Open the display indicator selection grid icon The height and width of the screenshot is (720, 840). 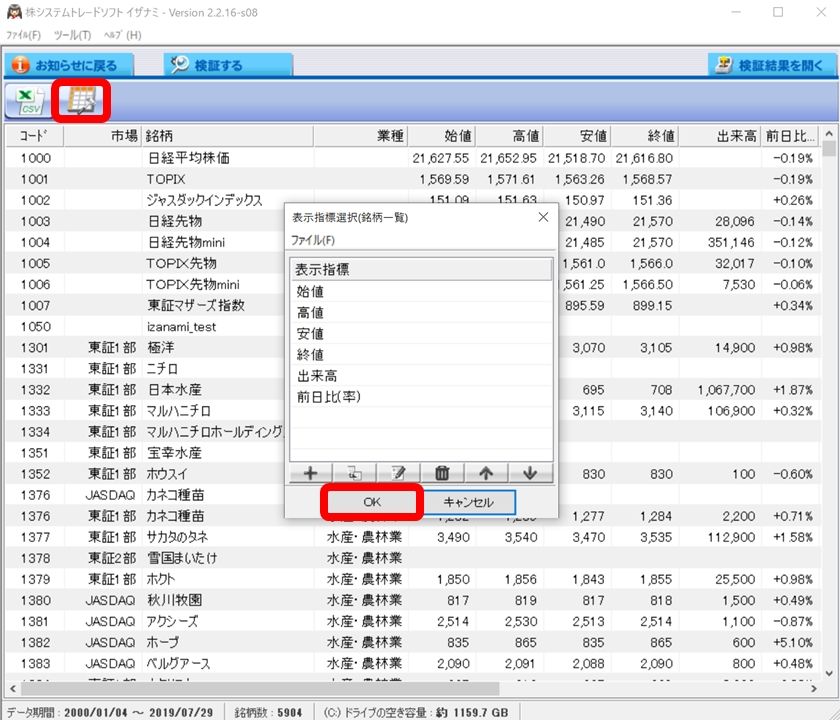[x=81, y=100]
